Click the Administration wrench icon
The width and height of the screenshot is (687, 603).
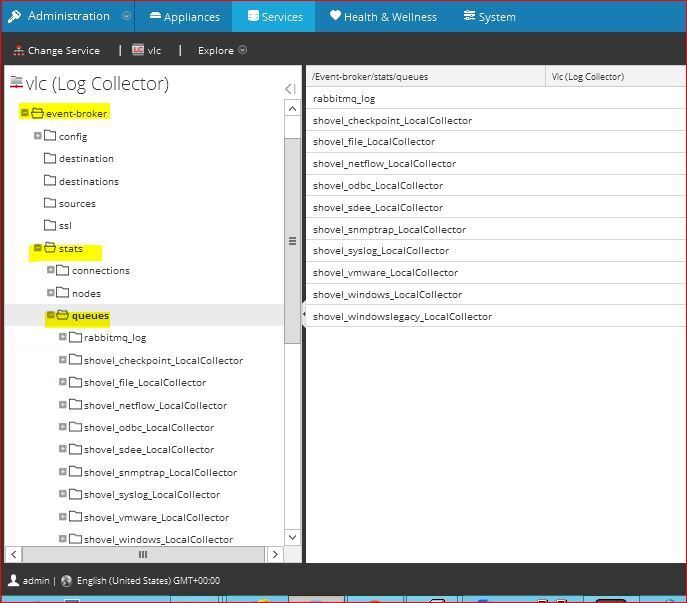click(14, 16)
